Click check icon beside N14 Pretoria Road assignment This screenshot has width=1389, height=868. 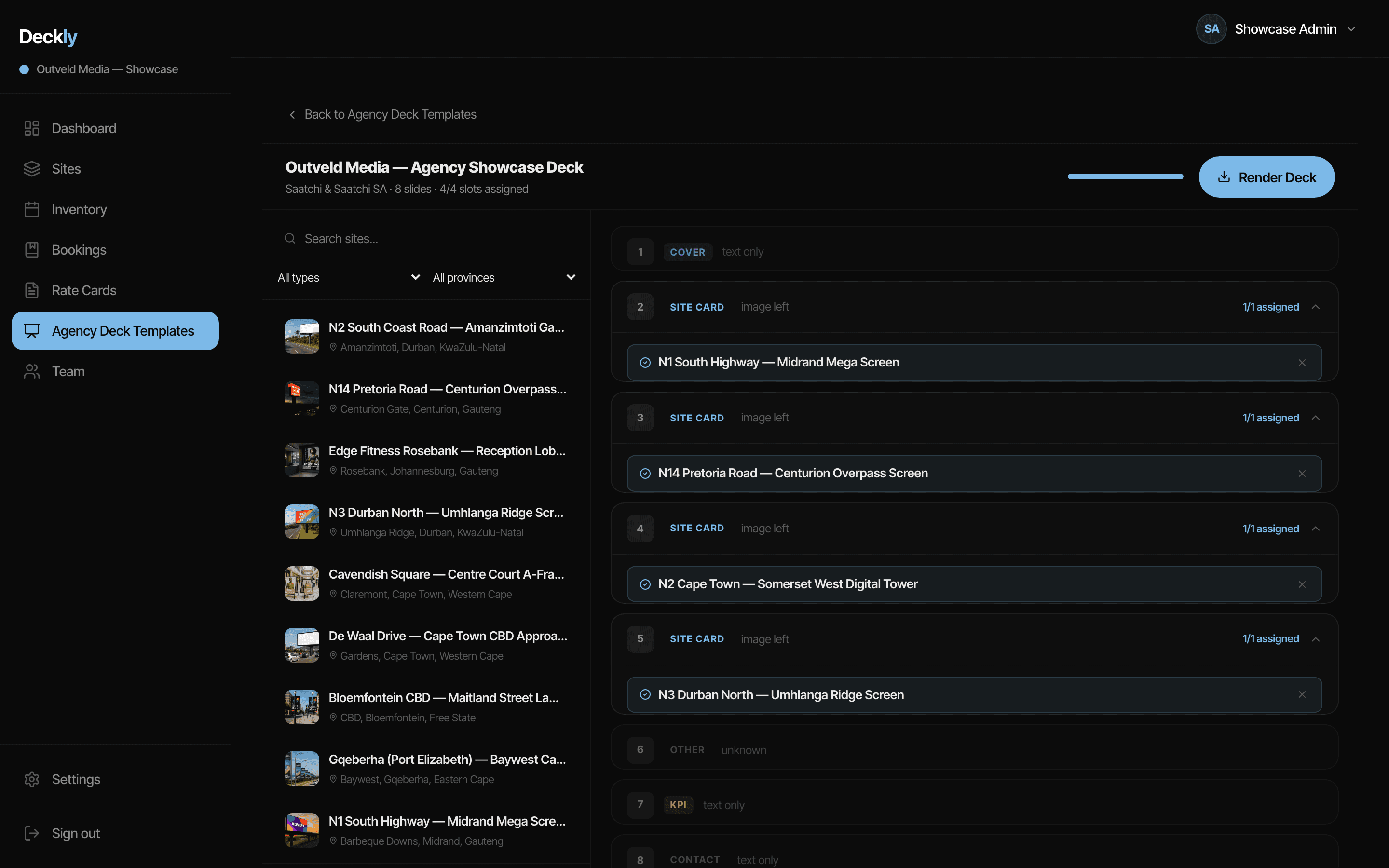pyautogui.click(x=645, y=473)
